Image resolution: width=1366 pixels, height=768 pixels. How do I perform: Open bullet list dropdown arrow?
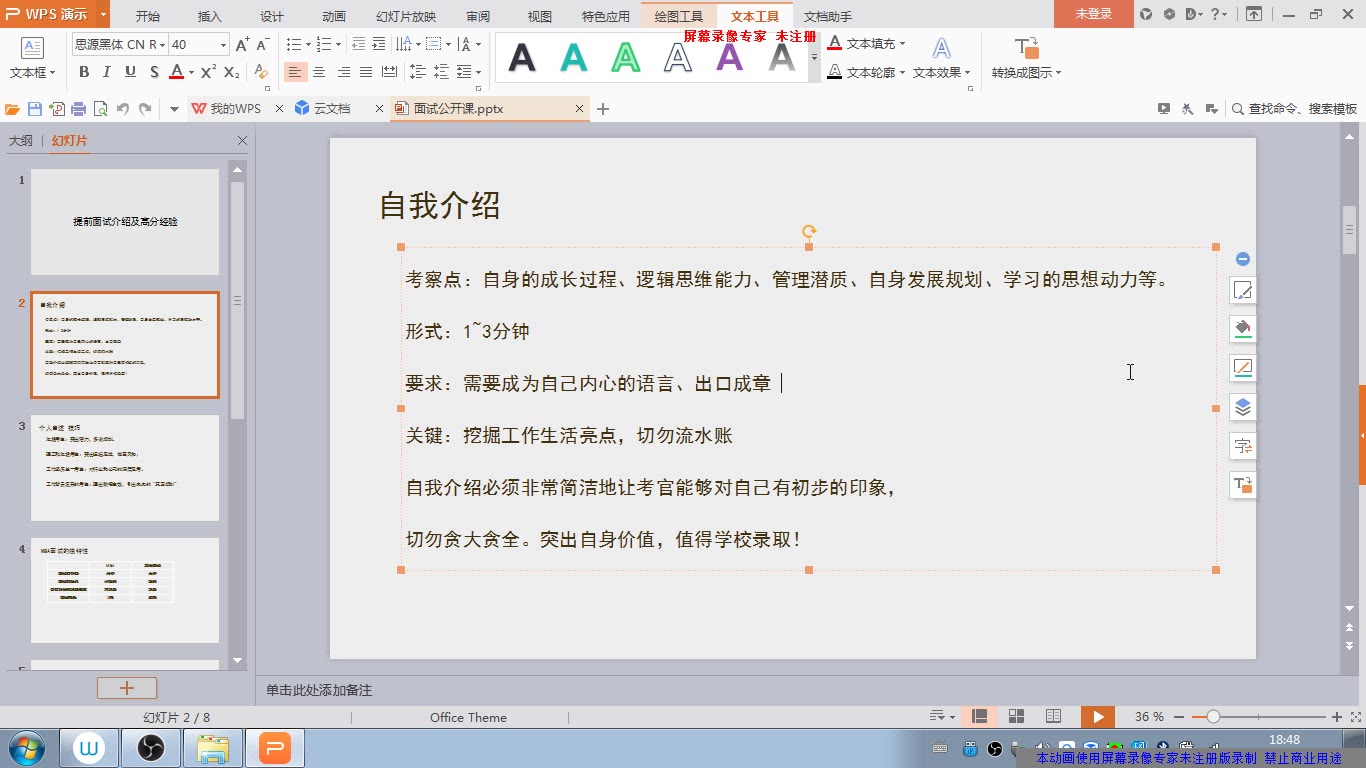(x=306, y=44)
